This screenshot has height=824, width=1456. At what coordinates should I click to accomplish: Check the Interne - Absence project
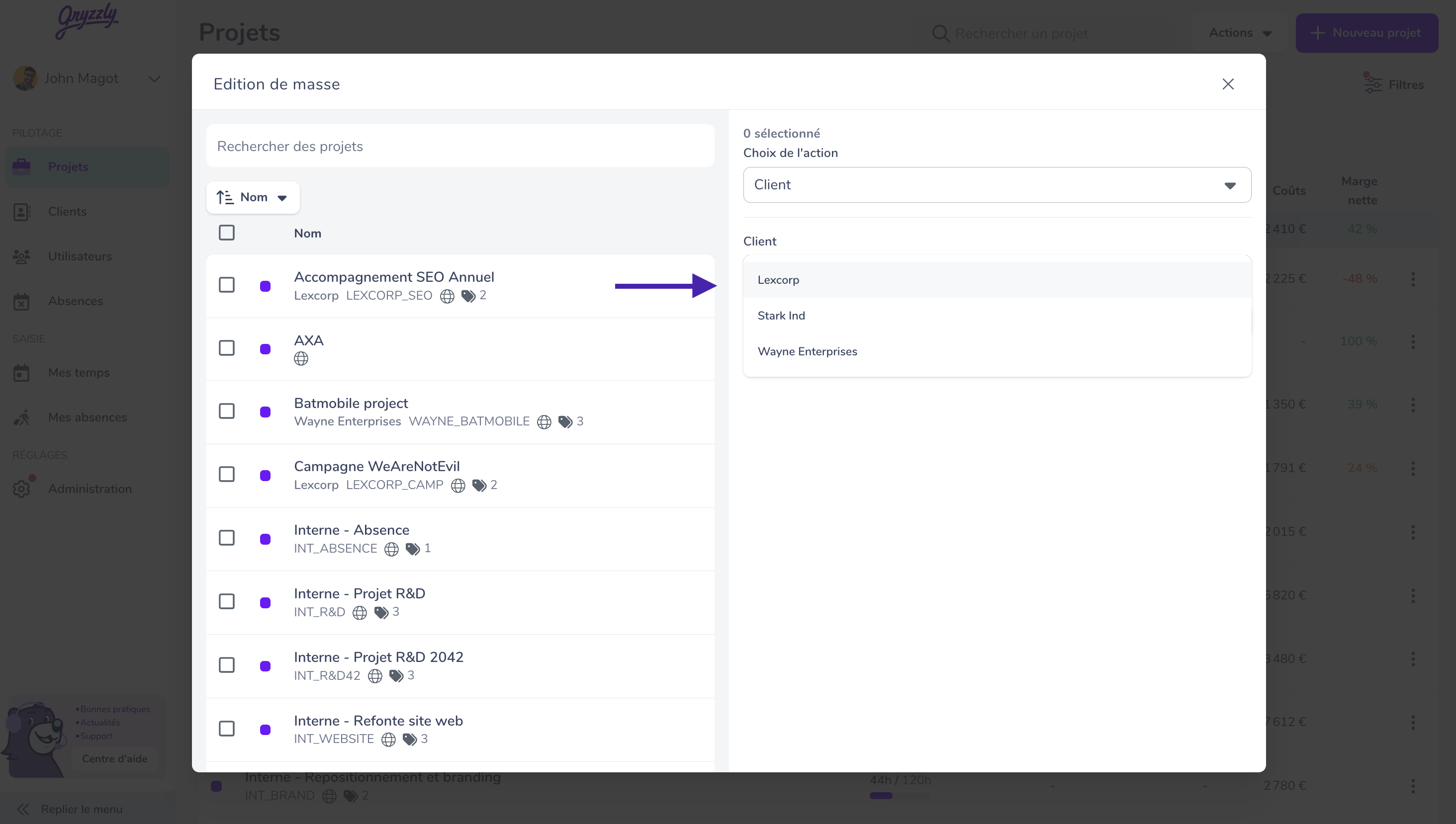[226, 538]
